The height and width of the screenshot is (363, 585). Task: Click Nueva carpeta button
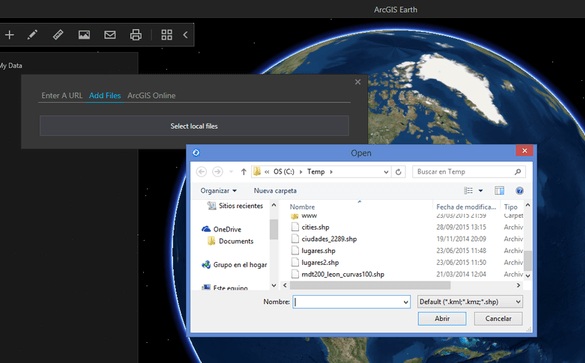coord(275,191)
